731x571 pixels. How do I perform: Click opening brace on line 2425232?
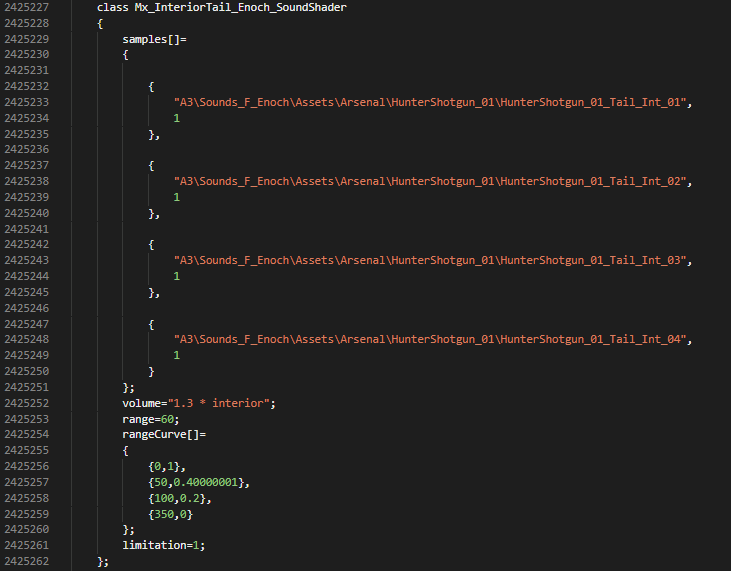pos(151,87)
